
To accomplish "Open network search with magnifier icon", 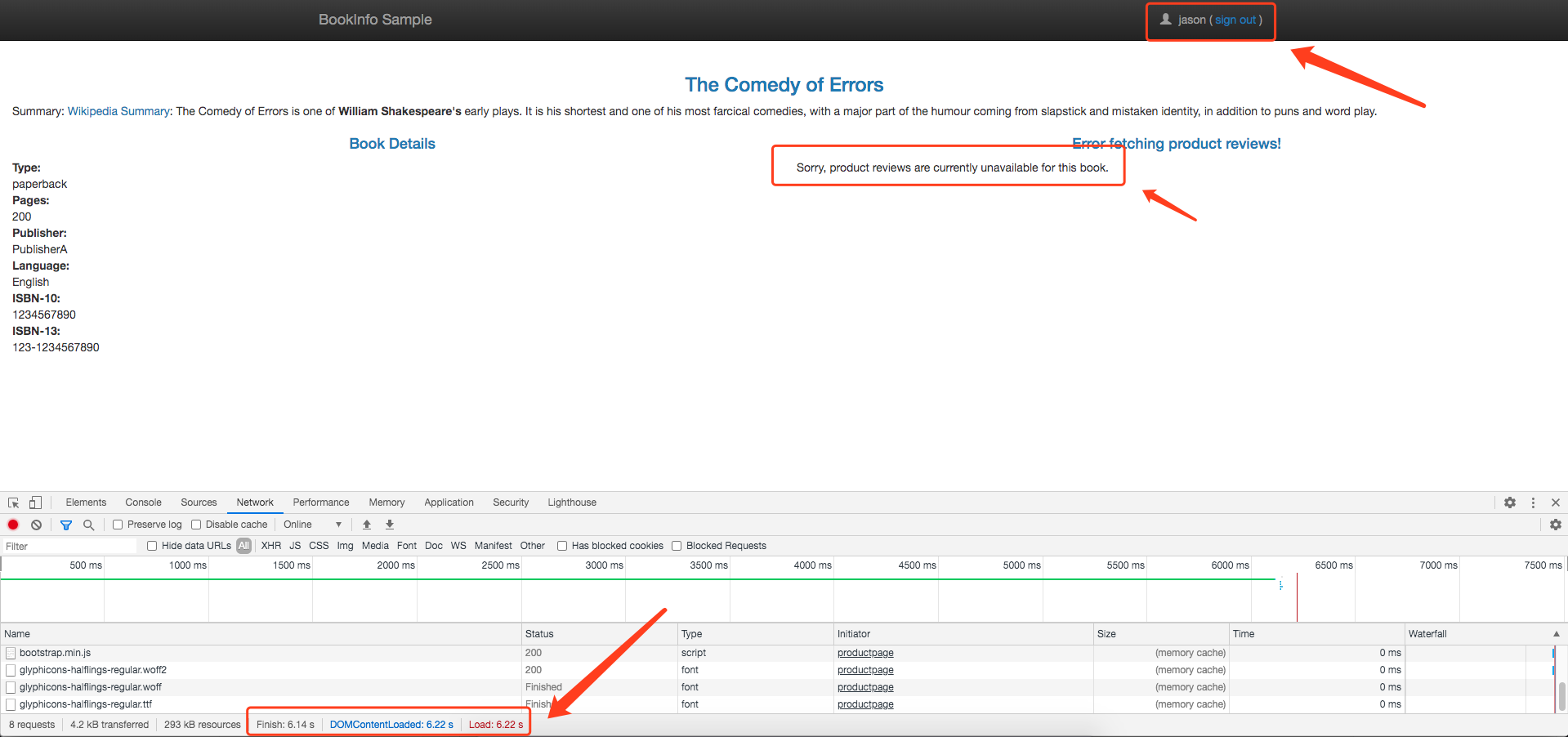I will tap(89, 525).
